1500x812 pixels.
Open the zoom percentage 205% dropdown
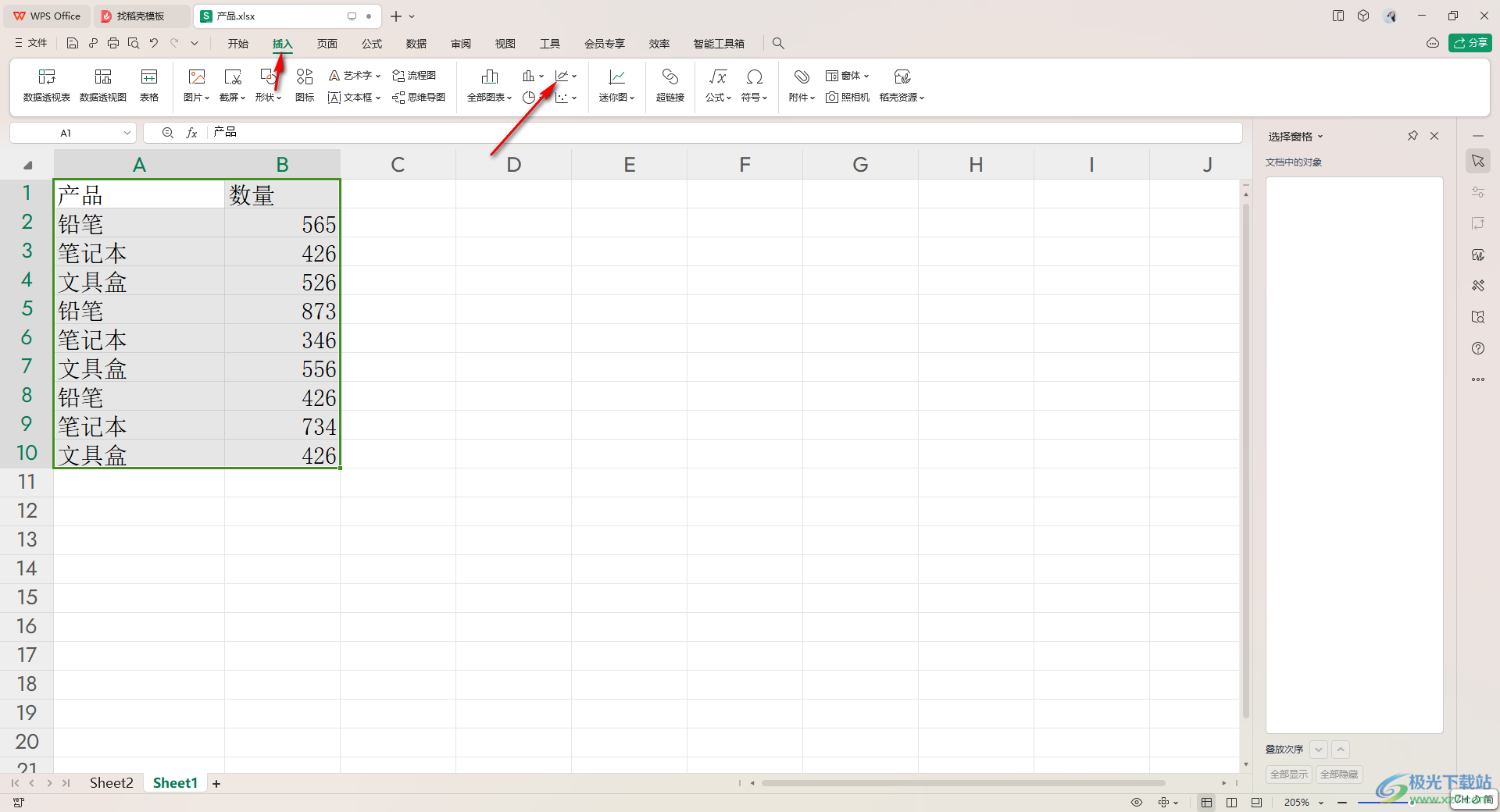(x=1321, y=803)
